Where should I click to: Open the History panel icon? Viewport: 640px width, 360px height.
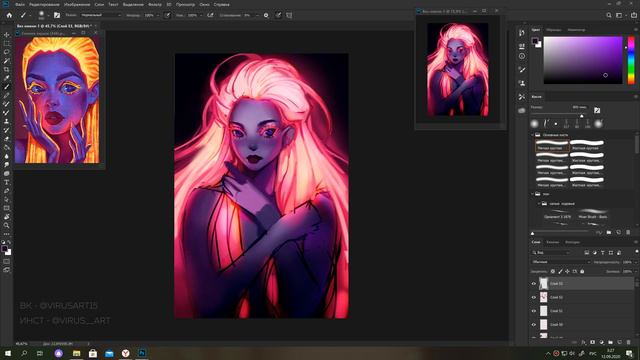point(522,33)
